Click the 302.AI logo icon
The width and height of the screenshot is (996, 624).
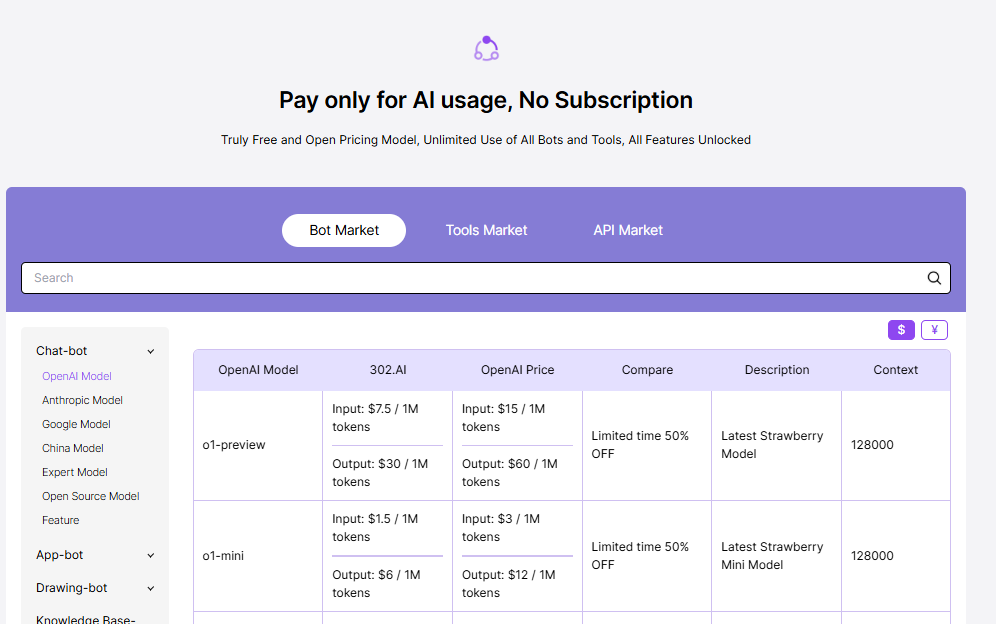[x=486, y=48]
